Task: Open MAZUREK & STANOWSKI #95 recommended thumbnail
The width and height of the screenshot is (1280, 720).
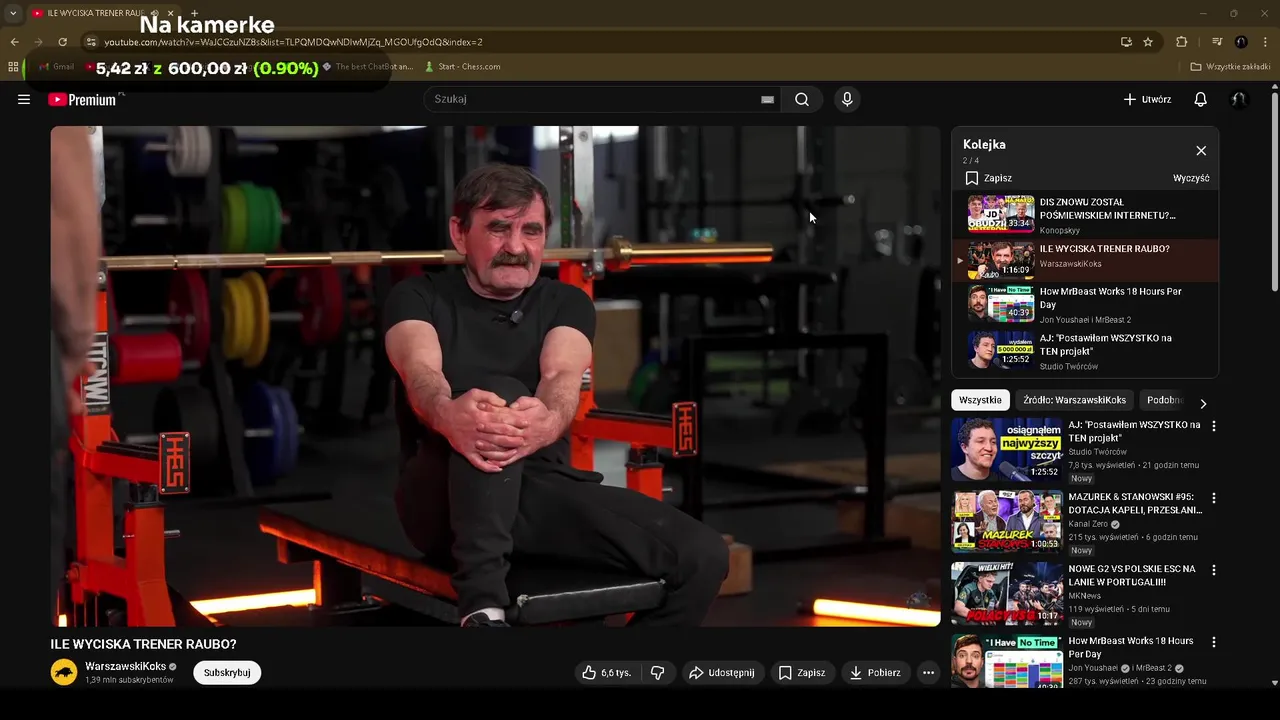Action: coord(1007,521)
